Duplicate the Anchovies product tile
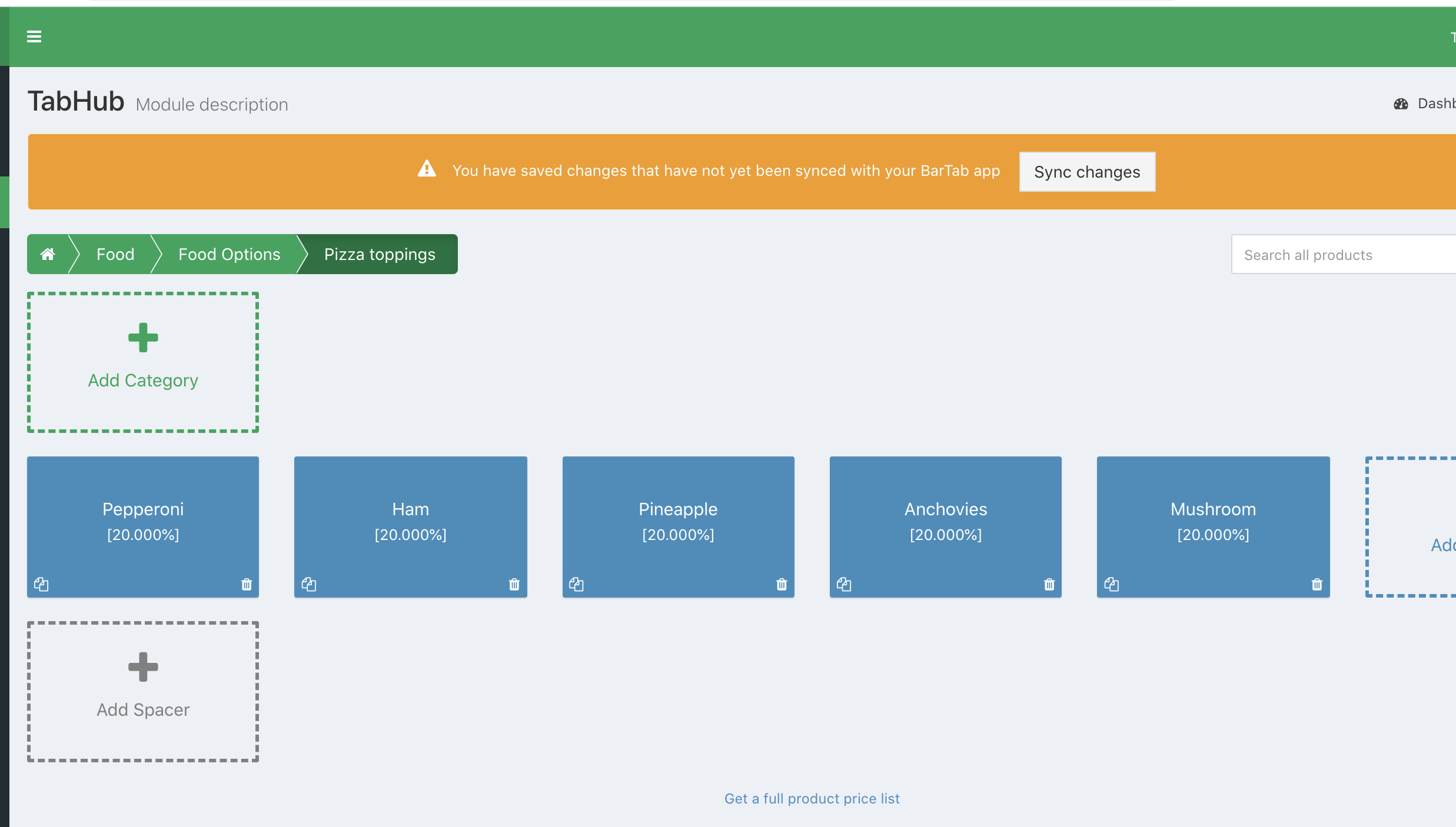 [x=844, y=584]
